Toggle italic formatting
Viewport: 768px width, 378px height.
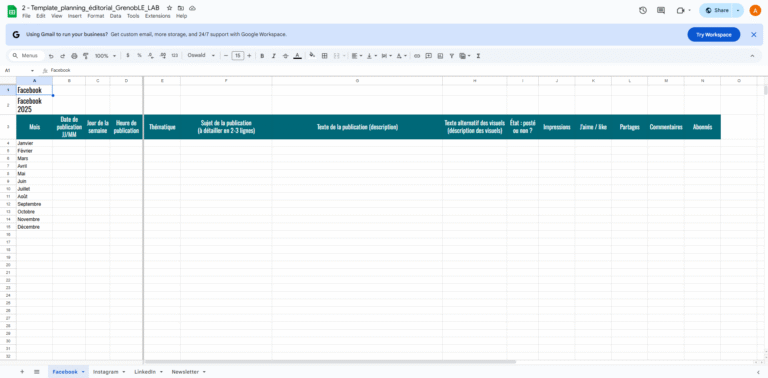click(274, 56)
